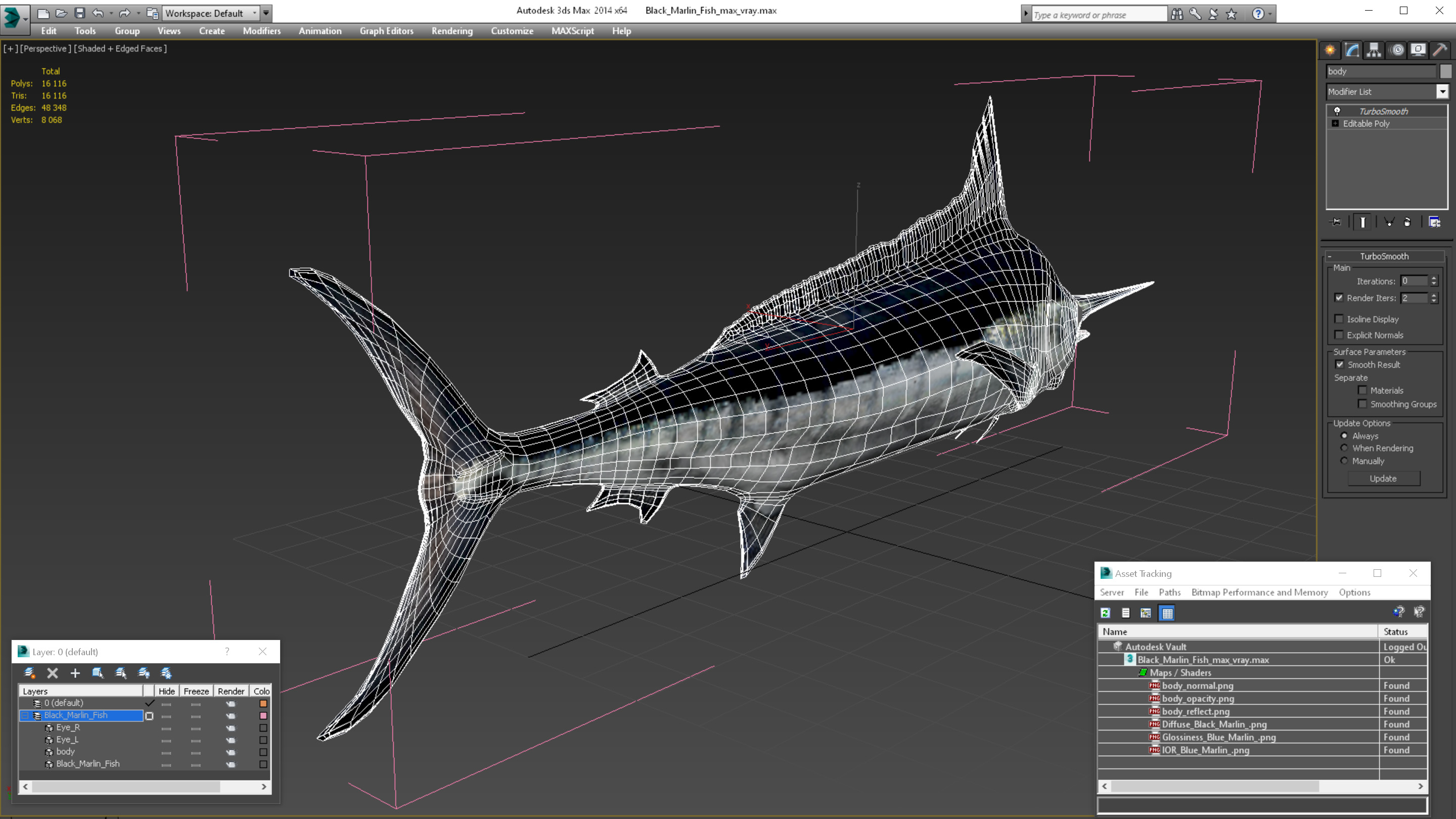Open Paths menu in Asset Tracking
This screenshot has width=1456, height=819.
pyautogui.click(x=1169, y=593)
